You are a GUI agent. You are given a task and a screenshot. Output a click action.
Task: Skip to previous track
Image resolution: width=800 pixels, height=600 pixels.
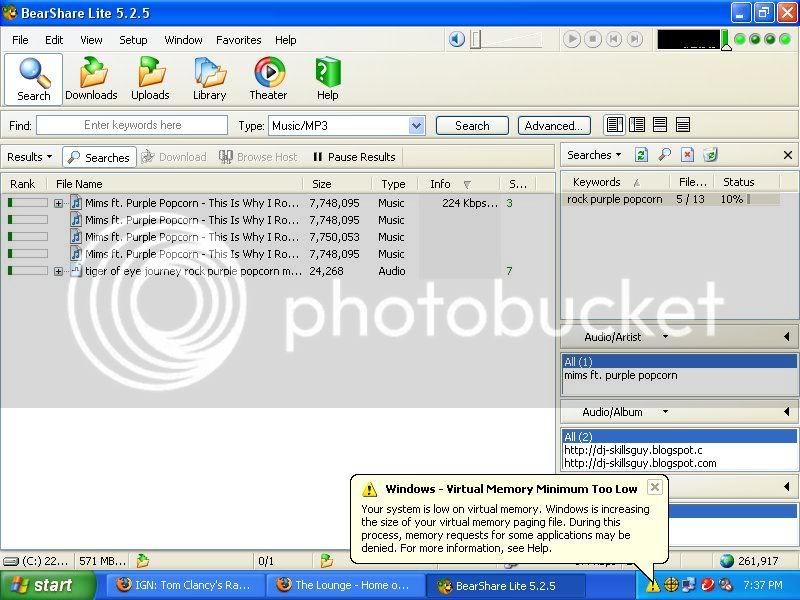613,39
